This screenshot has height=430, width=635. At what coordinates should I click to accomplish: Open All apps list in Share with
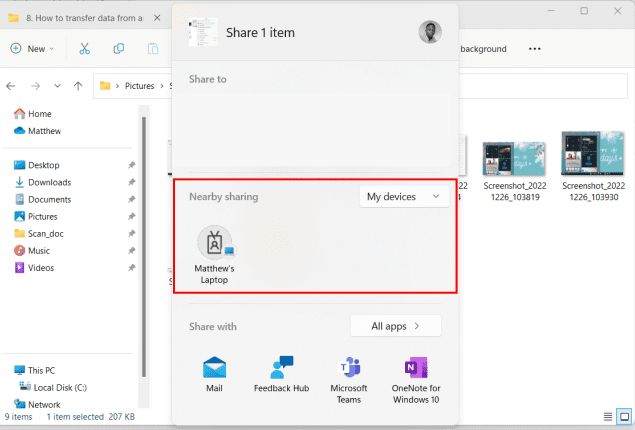(x=395, y=325)
